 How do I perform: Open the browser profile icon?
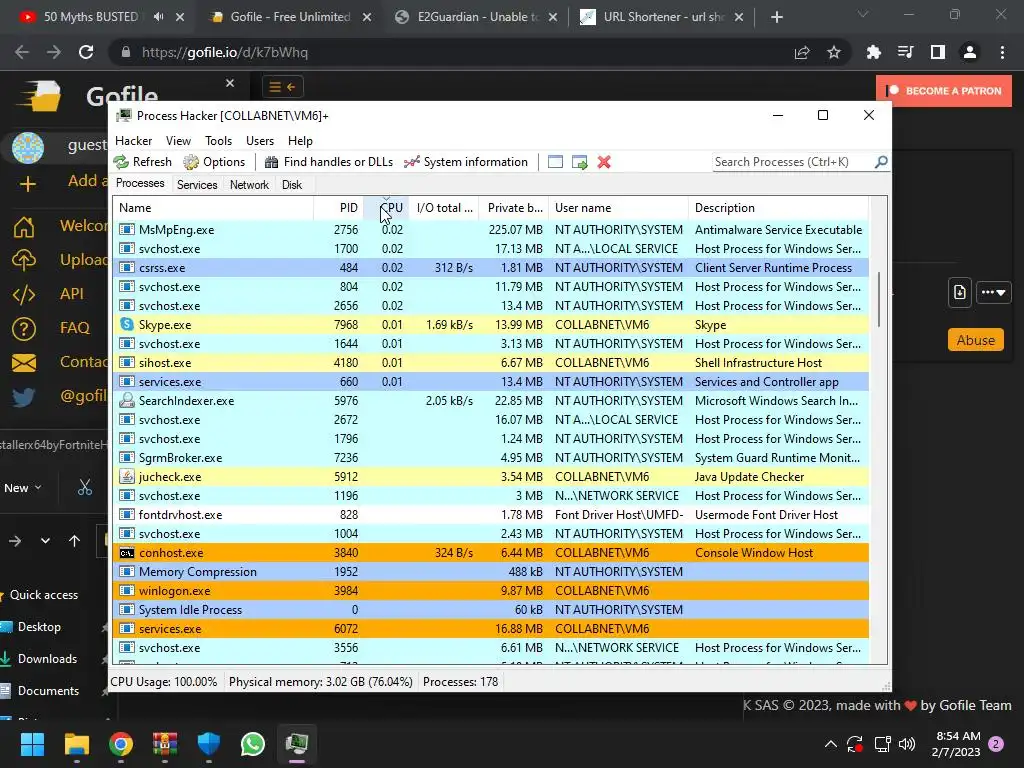pos(970,52)
